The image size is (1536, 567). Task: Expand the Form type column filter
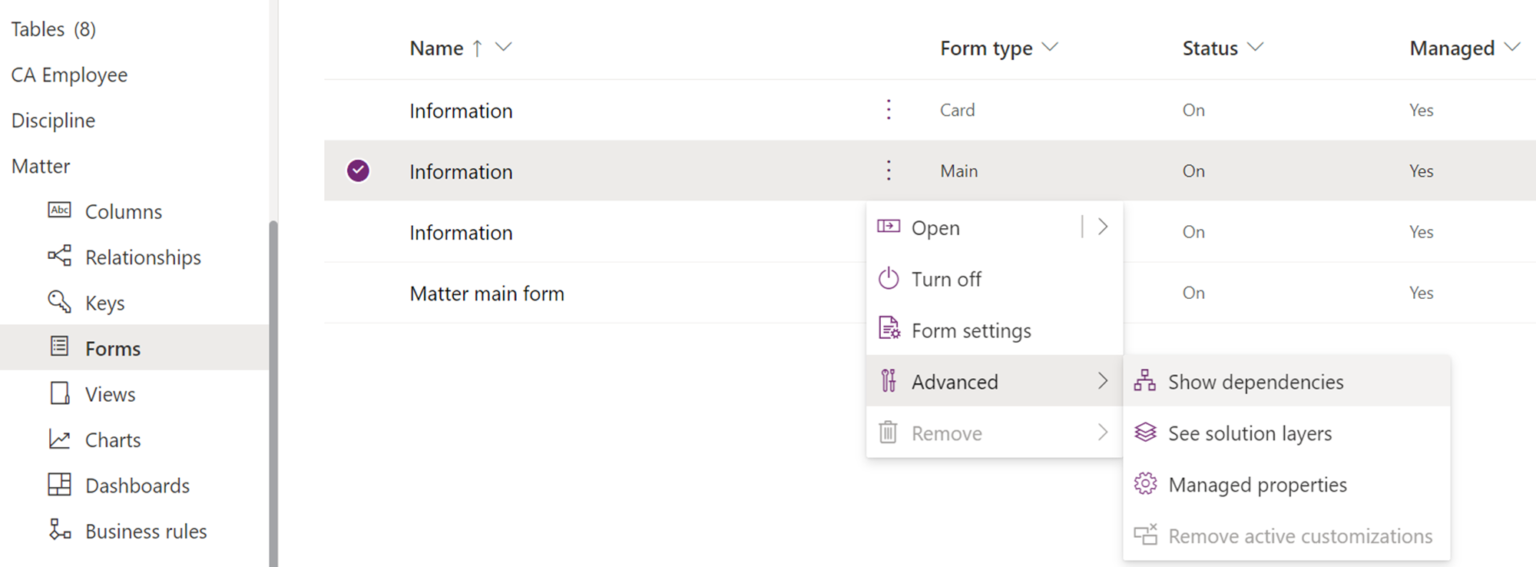1050,48
